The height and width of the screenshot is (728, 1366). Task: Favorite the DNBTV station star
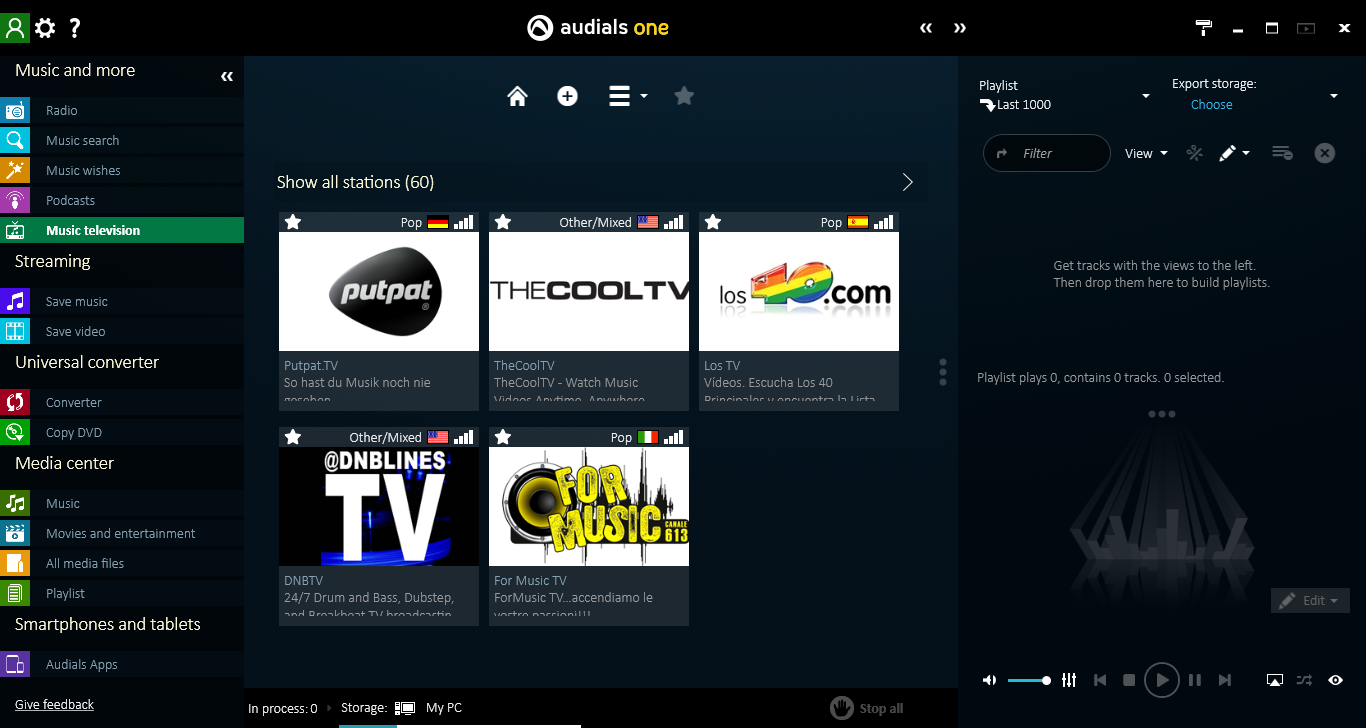pyautogui.click(x=293, y=437)
